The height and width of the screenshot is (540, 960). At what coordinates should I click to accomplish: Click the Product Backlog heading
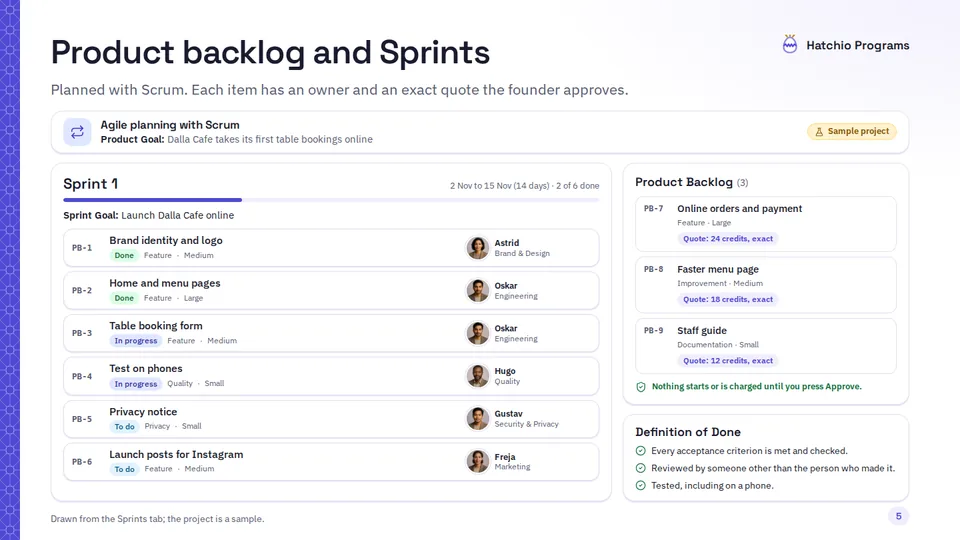(684, 182)
